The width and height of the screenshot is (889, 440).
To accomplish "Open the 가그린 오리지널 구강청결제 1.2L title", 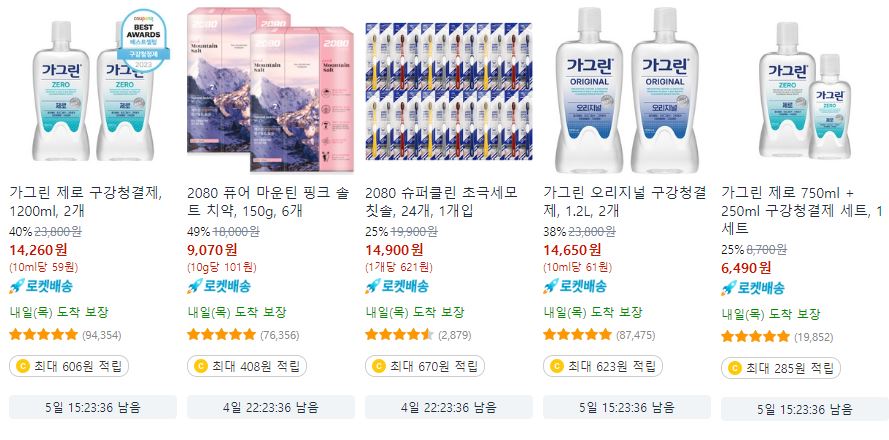I will (x=624, y=202).
